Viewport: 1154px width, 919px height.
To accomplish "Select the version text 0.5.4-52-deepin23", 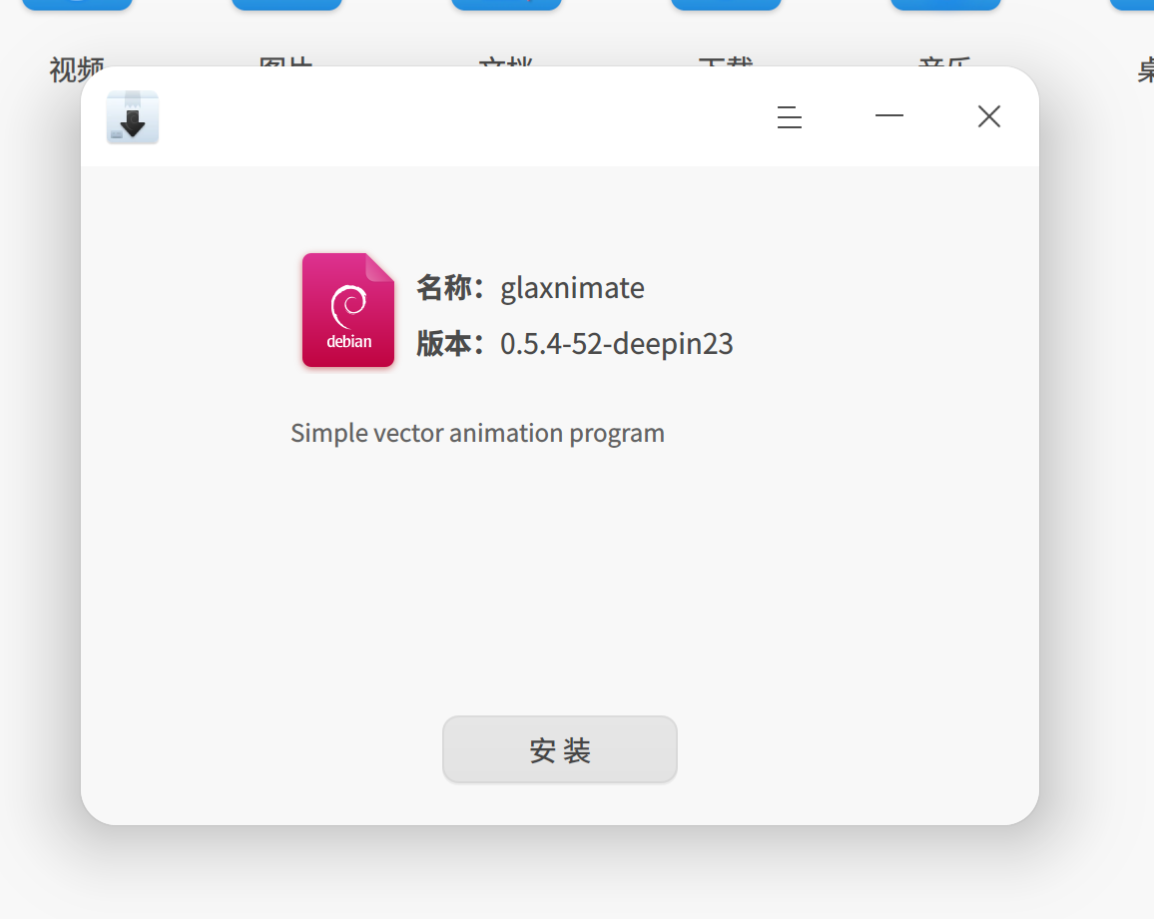I will [617, 344].
